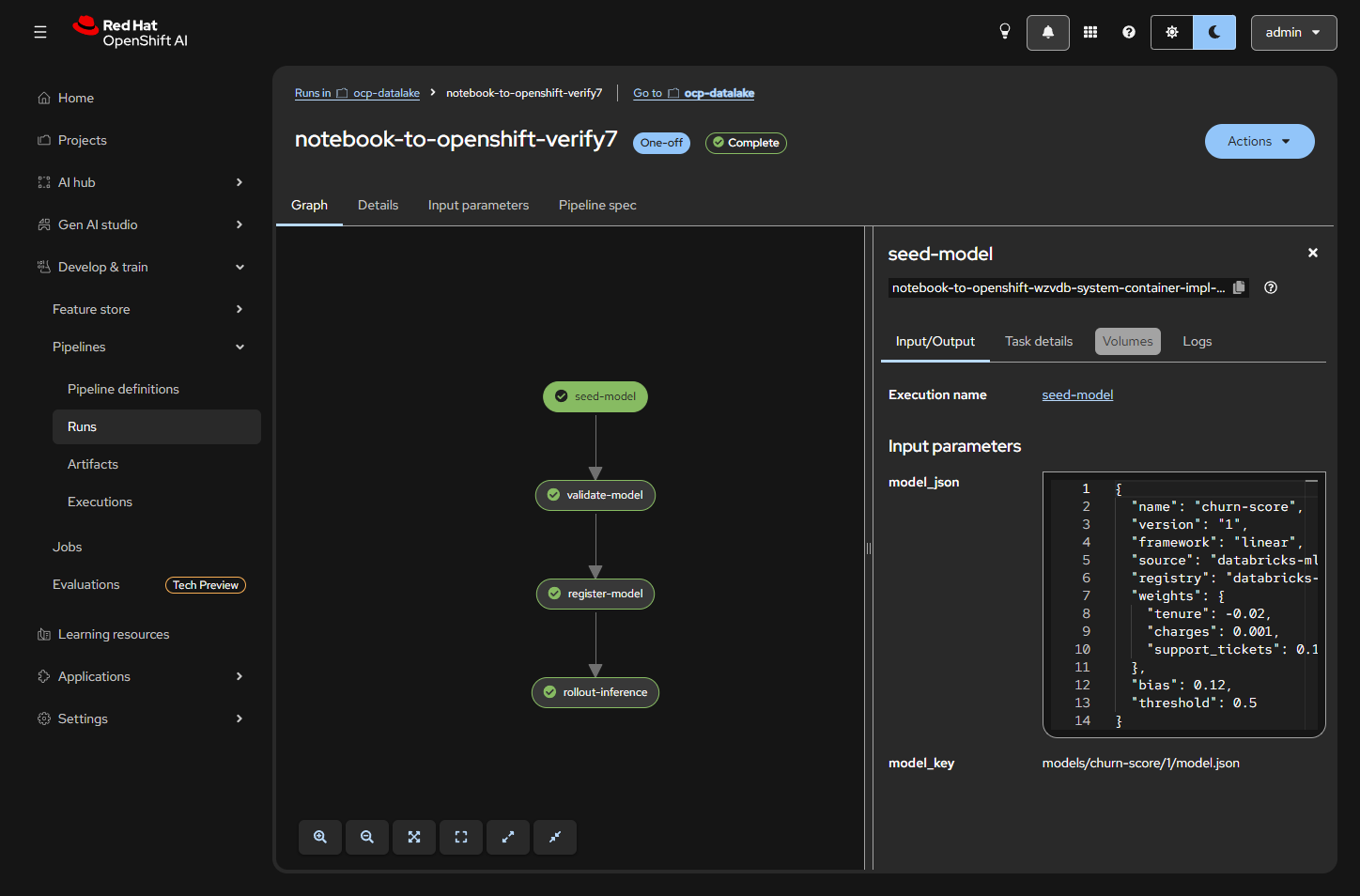Viewport: 1360px width, 896px height.
Task: Open the Volumes tab
Action: (1128, 341)
